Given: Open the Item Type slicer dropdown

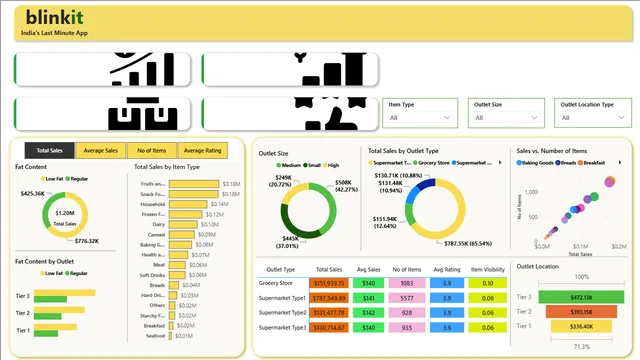Looking at the screenshot, I should click(420, 118).
